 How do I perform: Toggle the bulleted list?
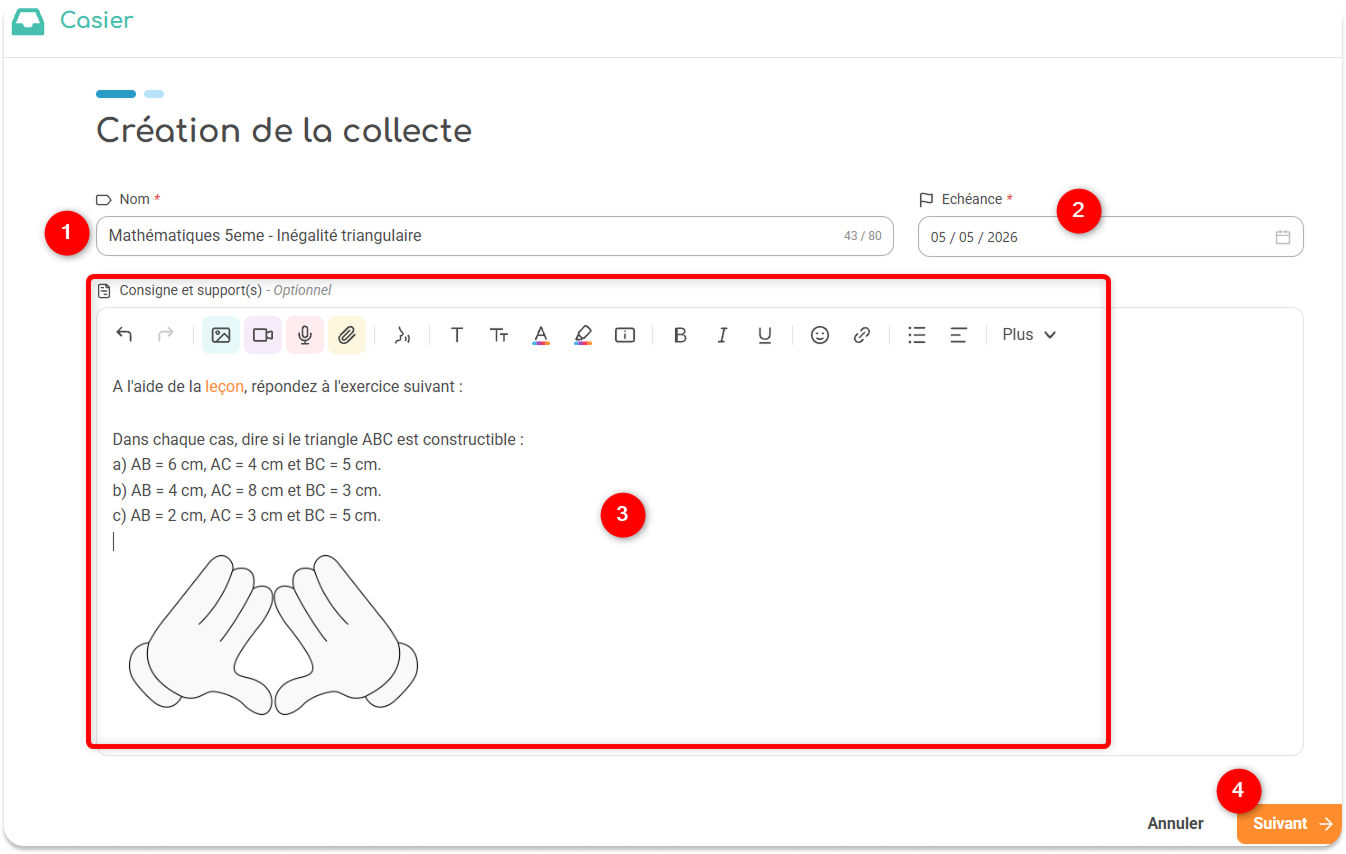(916, 335)
